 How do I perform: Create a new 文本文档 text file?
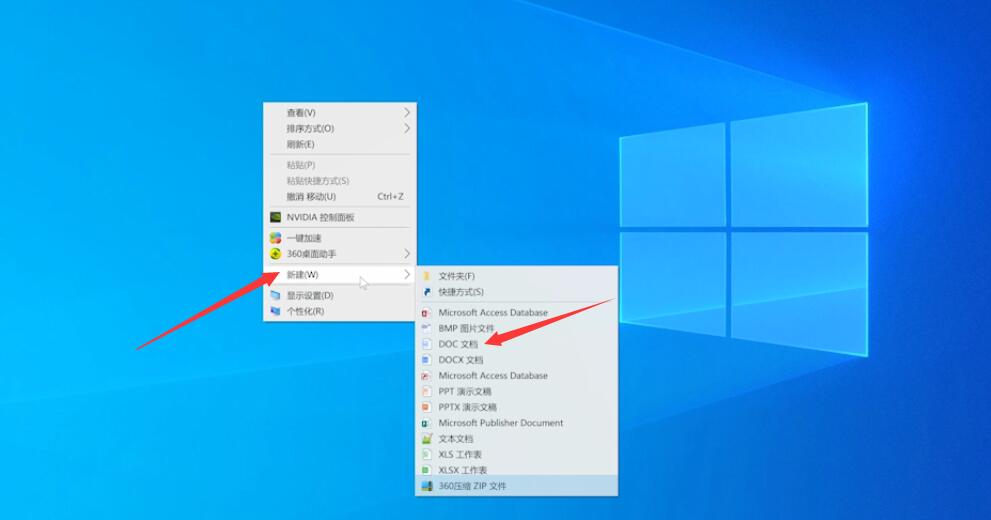[516, 438]
